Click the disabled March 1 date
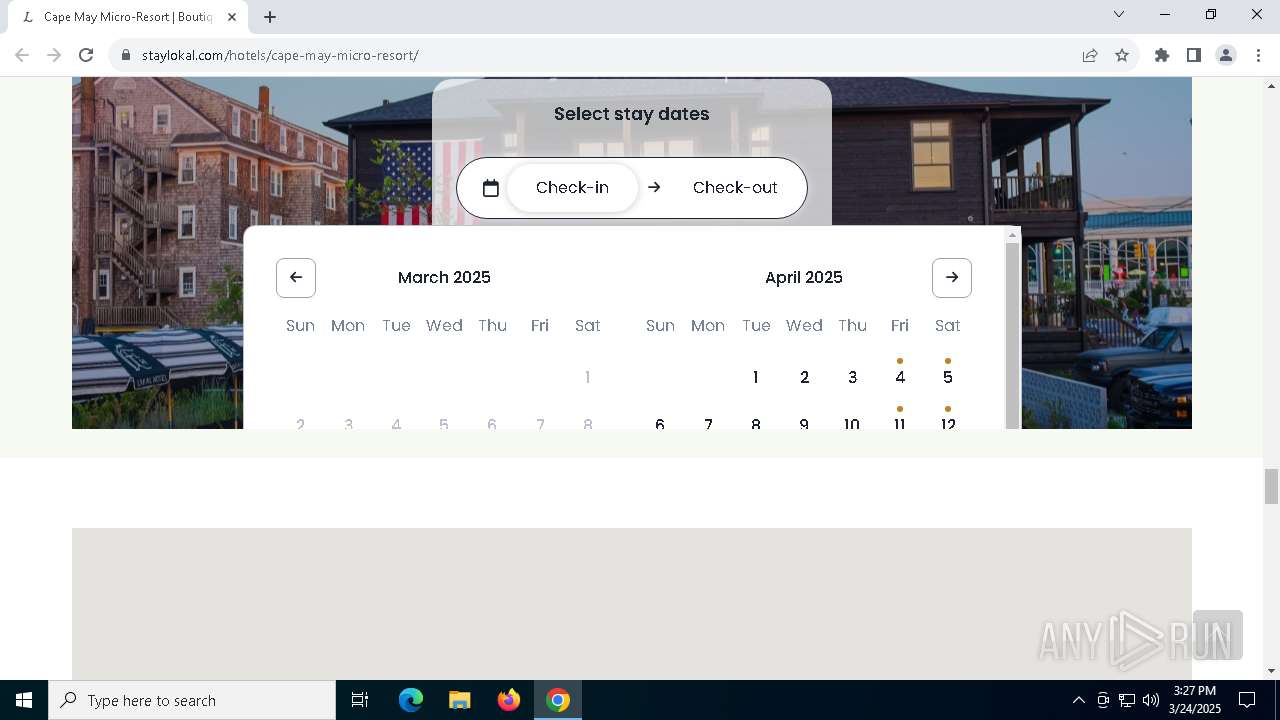This screenshot has width=1280, height=720. [x=588, y=377]
